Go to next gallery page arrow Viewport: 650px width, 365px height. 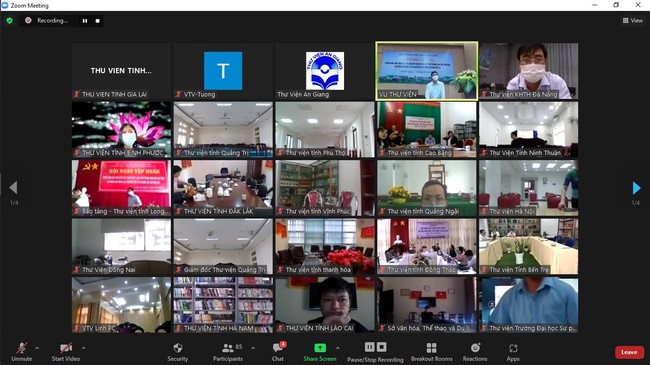click(x=636, y=188)
